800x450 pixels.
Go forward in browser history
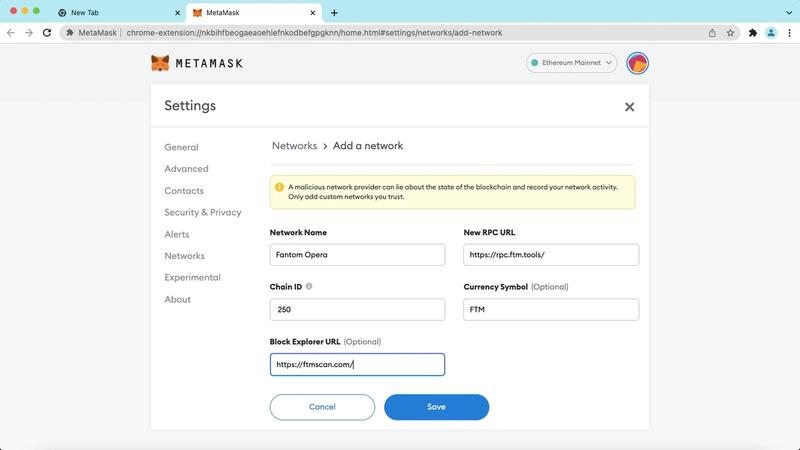(29, 33)
